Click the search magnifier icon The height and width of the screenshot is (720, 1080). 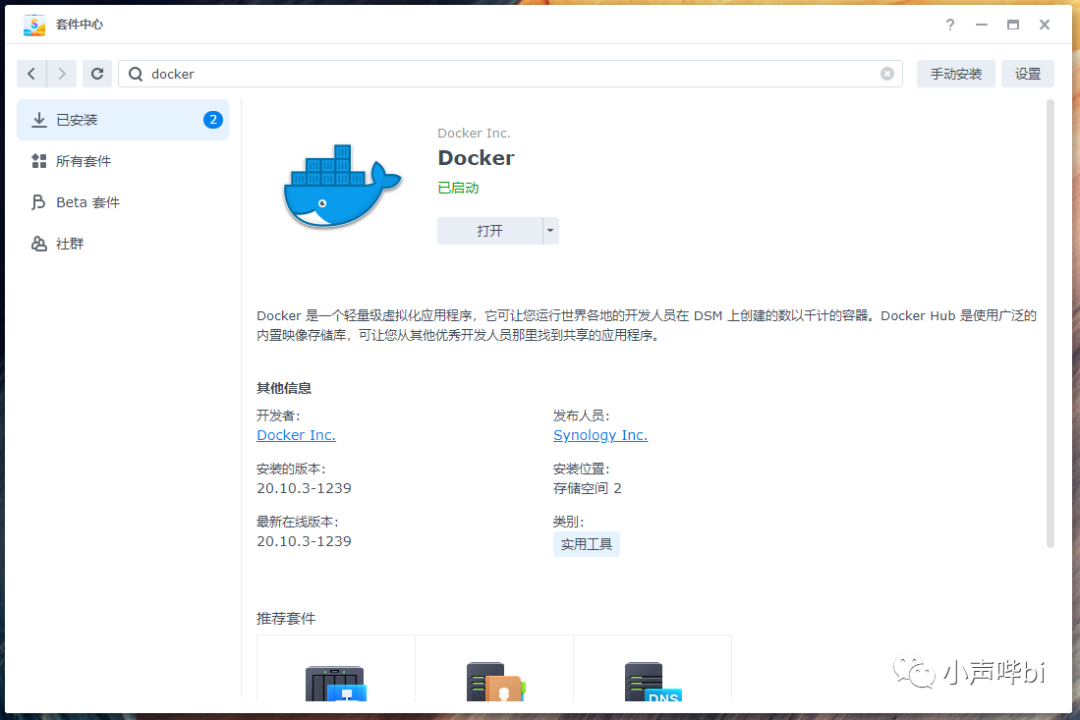(x=136, y=74)
